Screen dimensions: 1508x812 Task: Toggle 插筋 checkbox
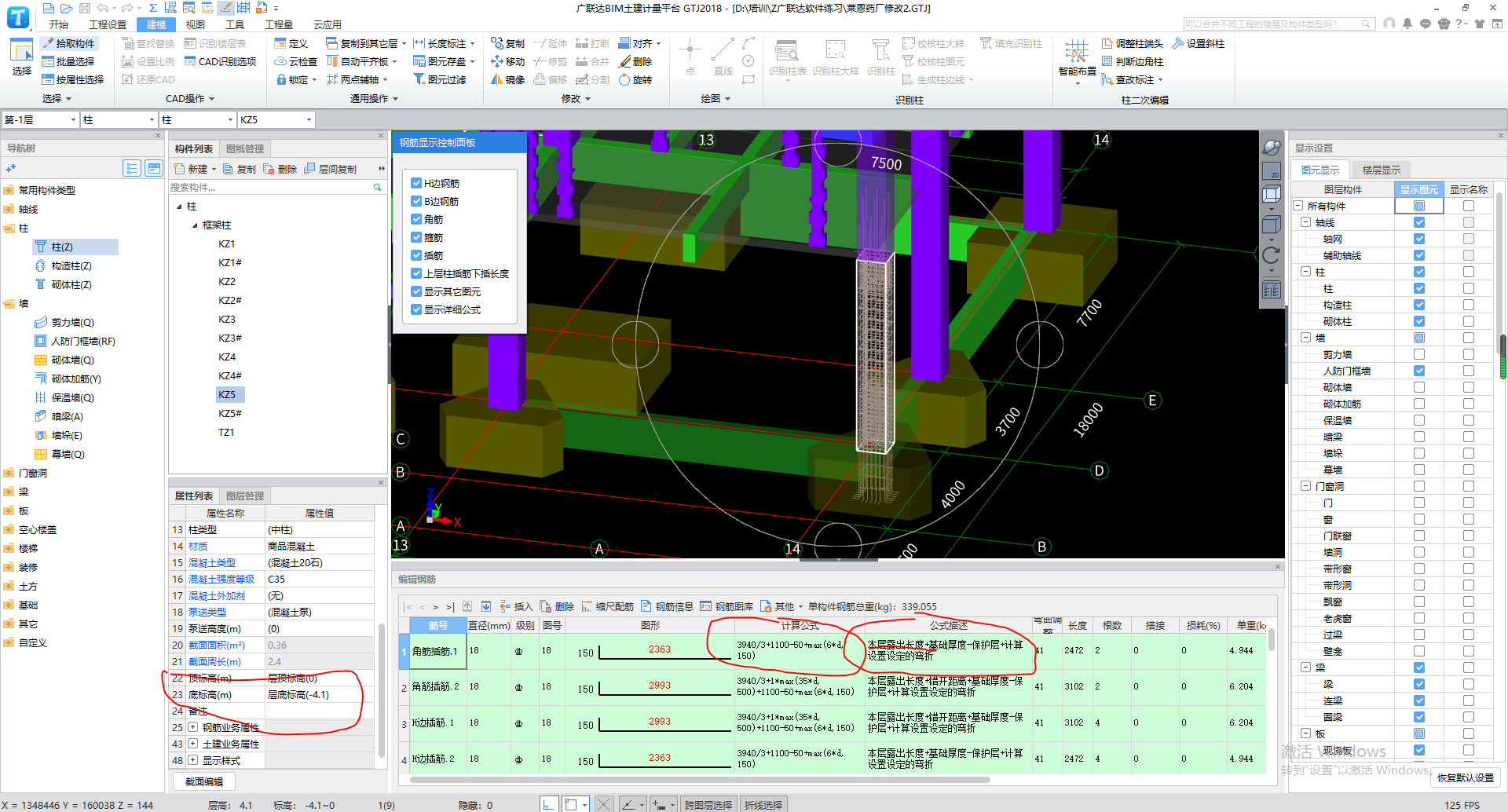(417, 255)
